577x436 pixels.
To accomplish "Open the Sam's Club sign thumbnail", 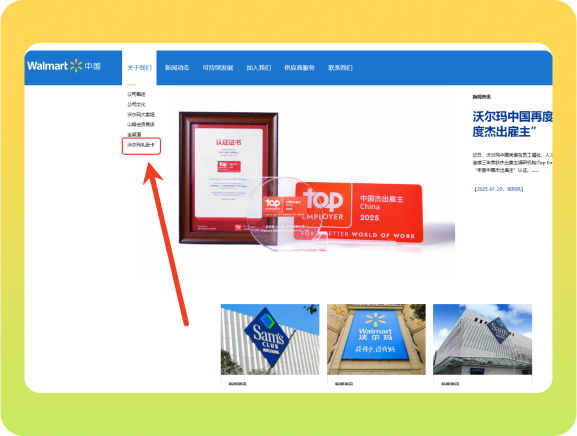I will click(270, 339).
